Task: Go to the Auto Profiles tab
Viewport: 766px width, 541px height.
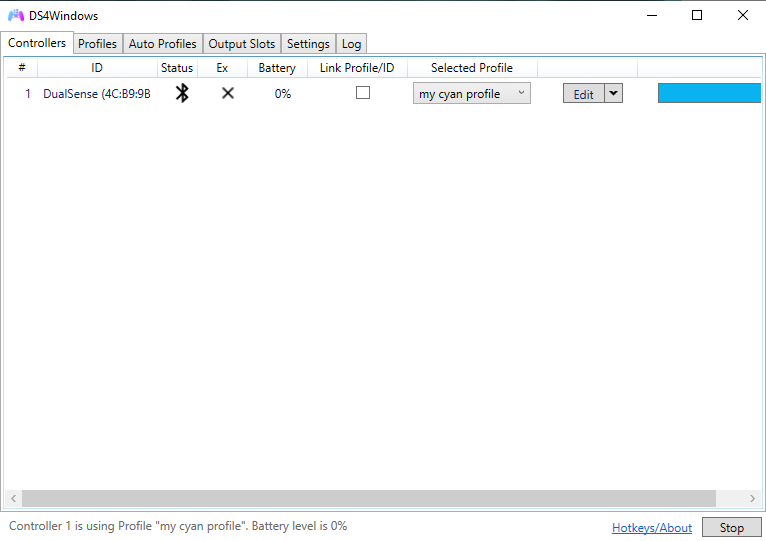Action: click(x=163, y=44)
